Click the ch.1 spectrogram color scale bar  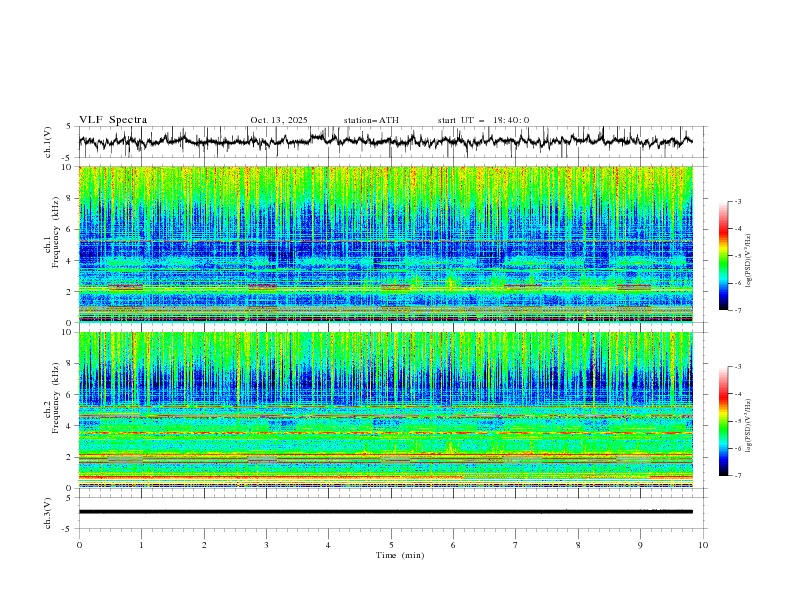click(723, 255)
